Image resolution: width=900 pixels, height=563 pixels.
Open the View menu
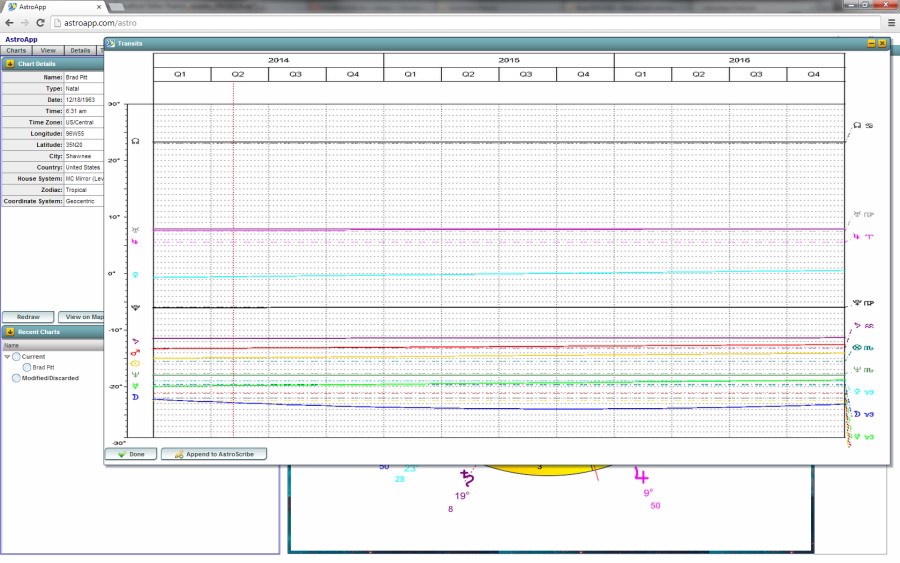[x=47, y=50]
